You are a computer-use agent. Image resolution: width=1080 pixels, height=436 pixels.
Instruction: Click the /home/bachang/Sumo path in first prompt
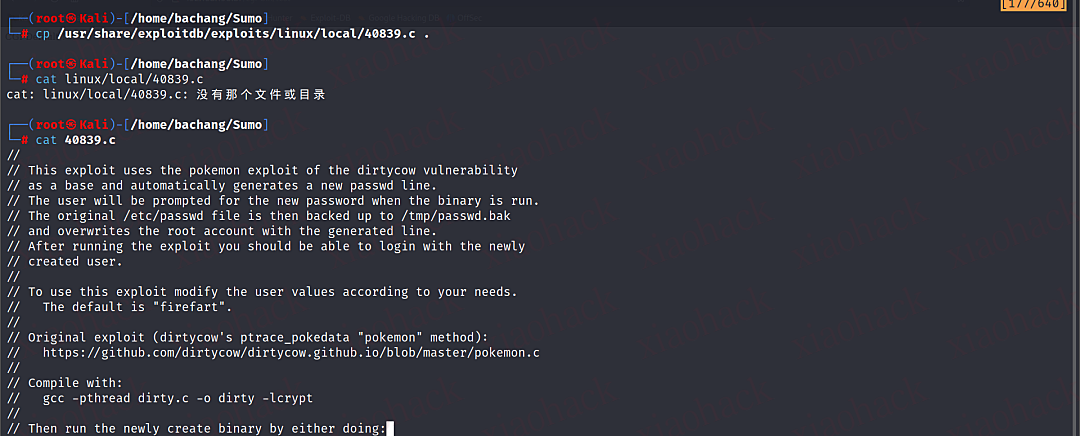196,19
